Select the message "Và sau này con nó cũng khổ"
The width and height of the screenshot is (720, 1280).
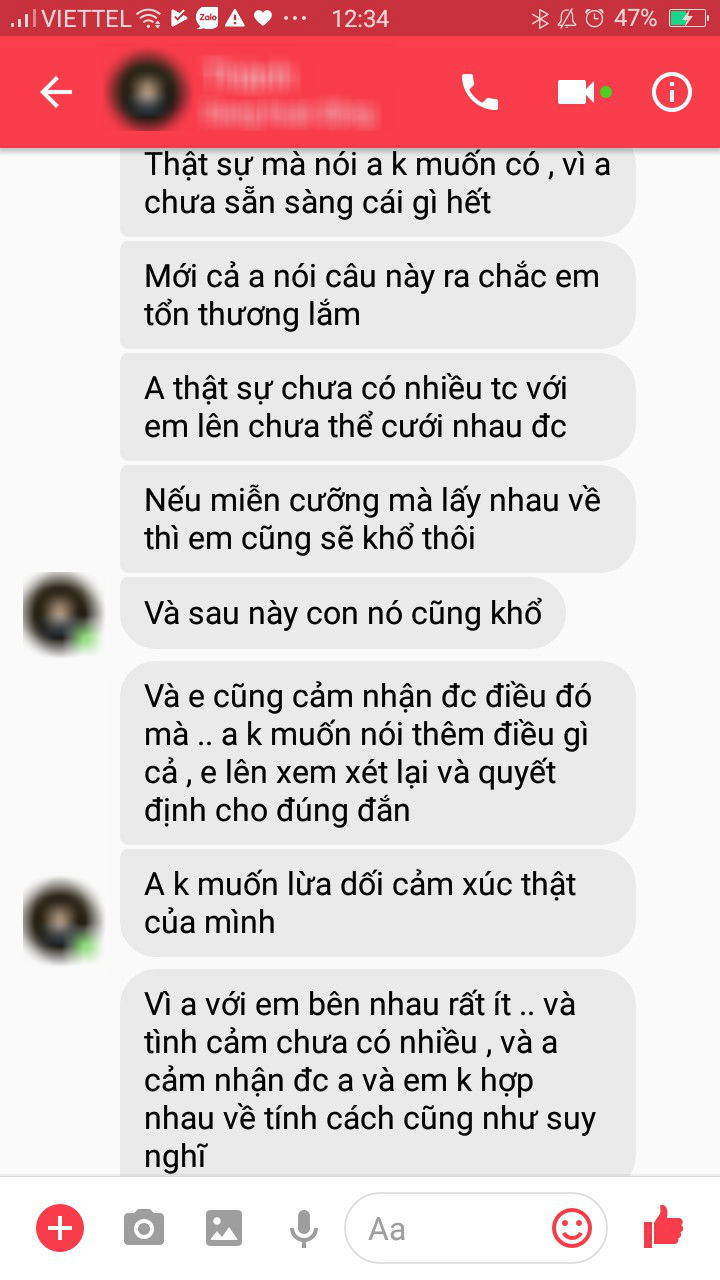(x=343, y=612)
